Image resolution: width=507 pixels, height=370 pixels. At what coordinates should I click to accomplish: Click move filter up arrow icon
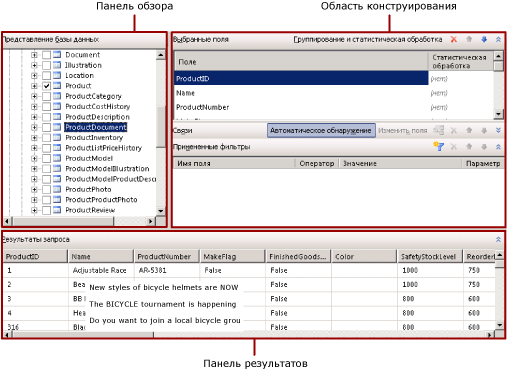tap(469, 147)
